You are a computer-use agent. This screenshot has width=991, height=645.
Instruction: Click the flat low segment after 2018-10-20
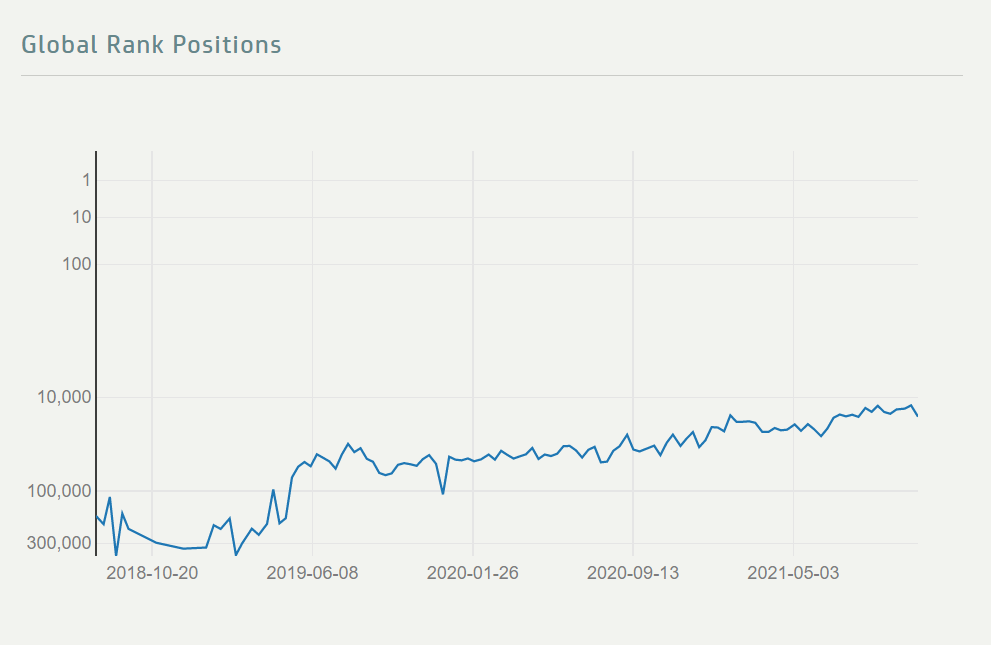tap(195, 548)
